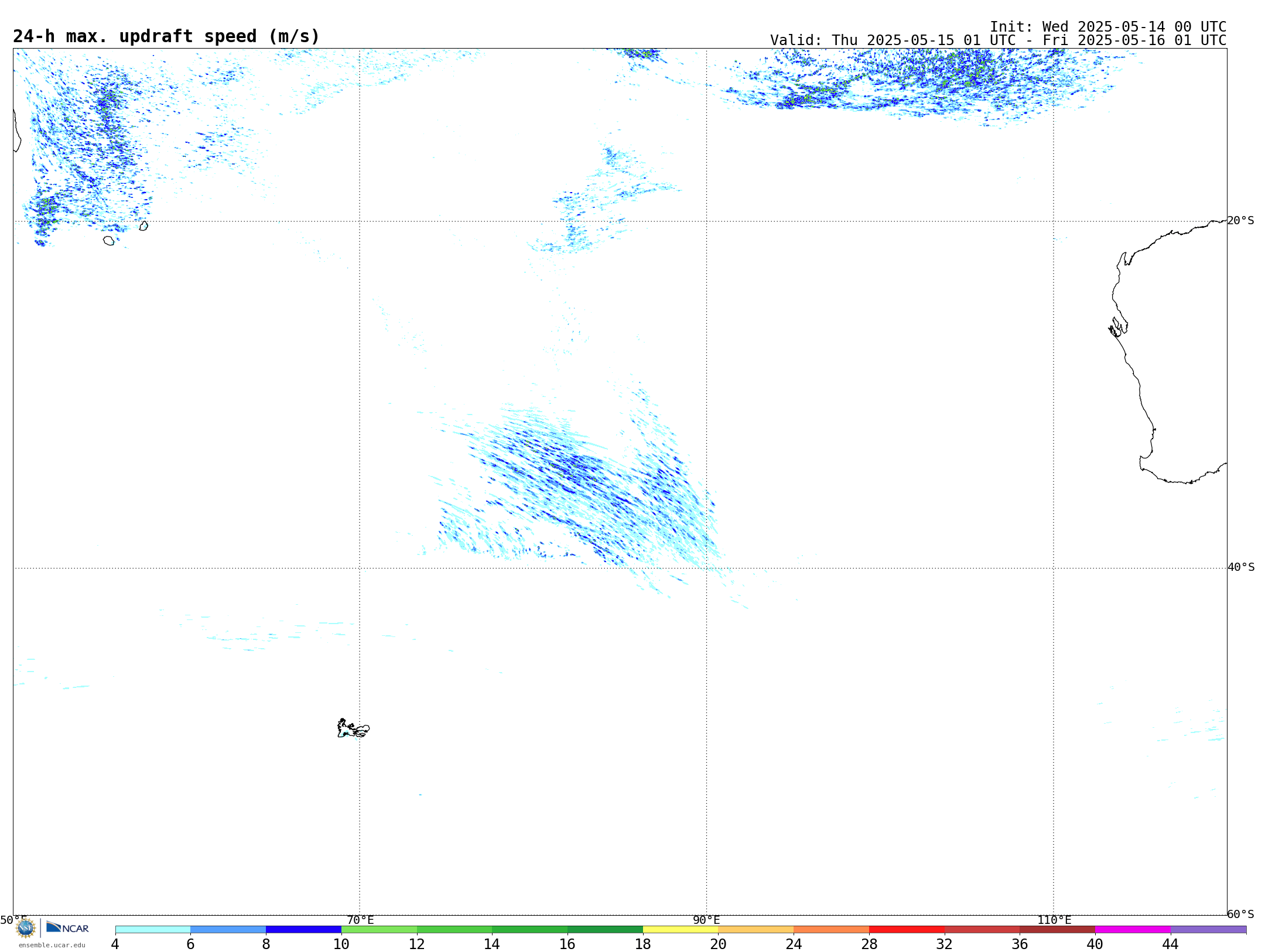Open the ensemble.ucar.edu link text
Viewport: 1265px width, 952px height.
tap(52, 945)
